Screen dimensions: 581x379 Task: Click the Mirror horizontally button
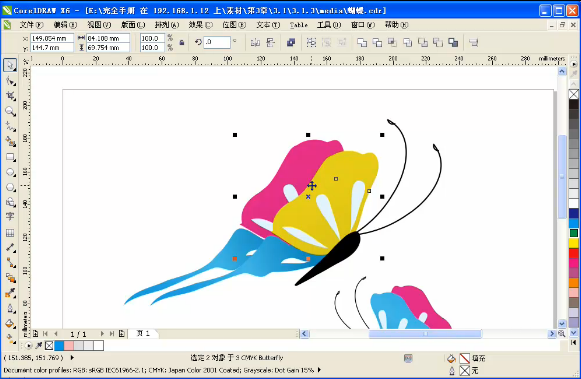pyautogui.click(x=255, y=43)
